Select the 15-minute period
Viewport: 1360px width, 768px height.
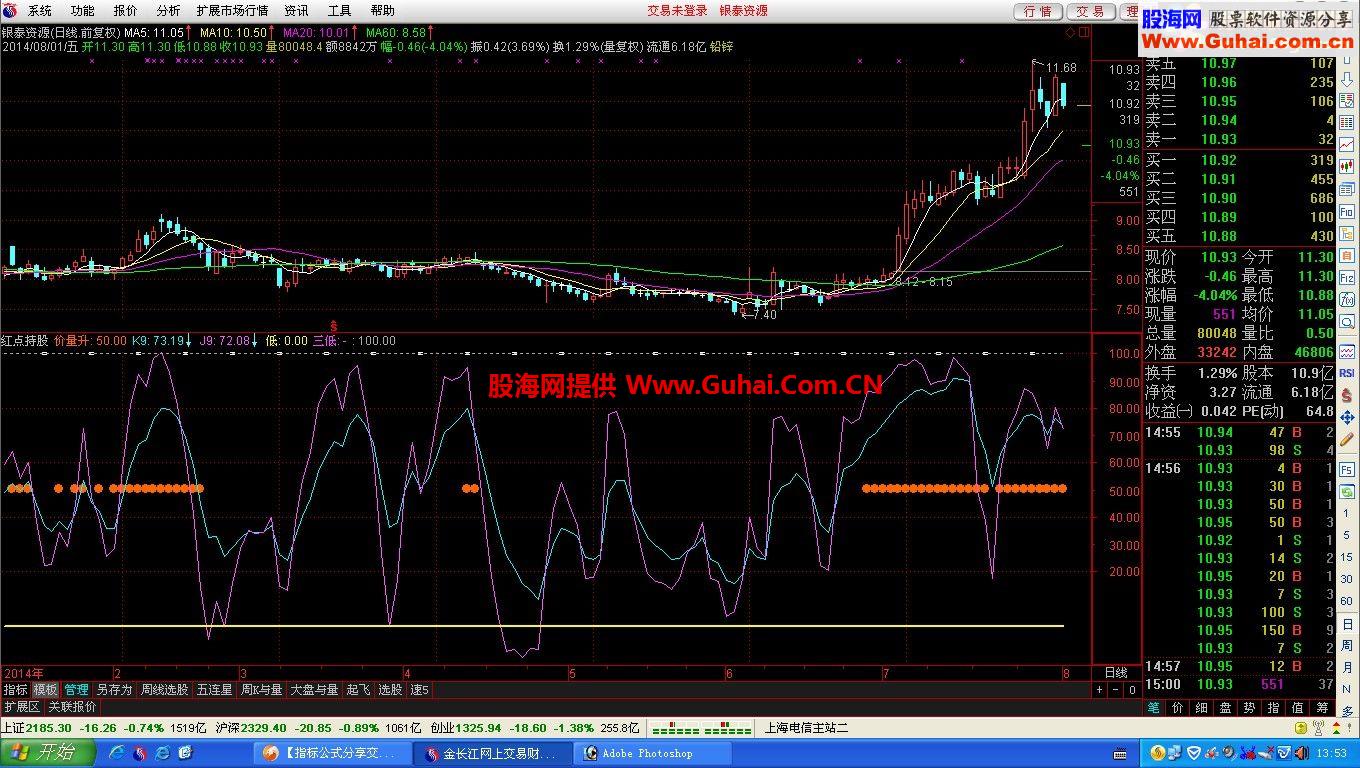(x=1347, y=557)
